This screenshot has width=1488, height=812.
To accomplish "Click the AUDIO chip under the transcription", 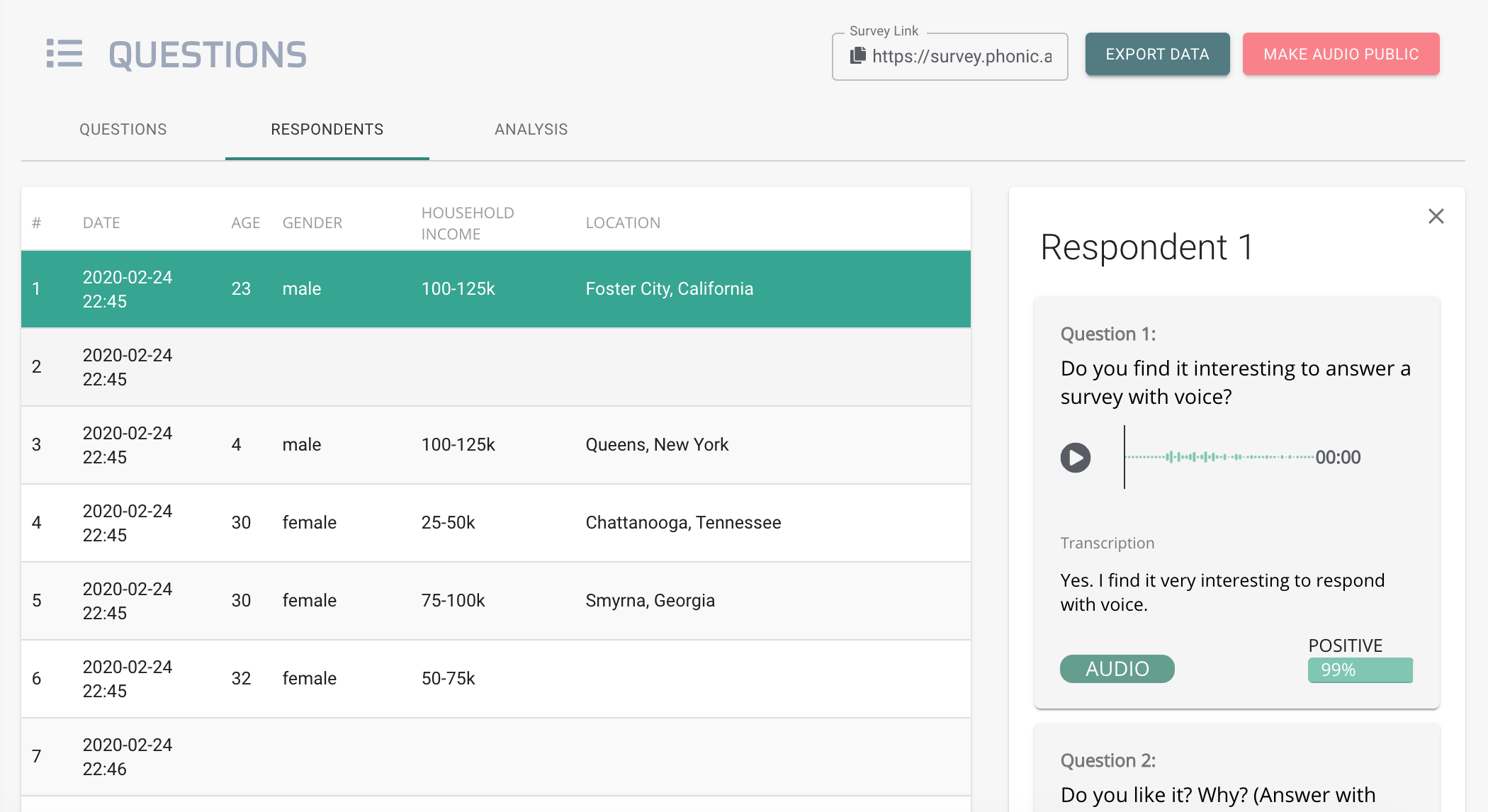I will [x=1117, y=668].
